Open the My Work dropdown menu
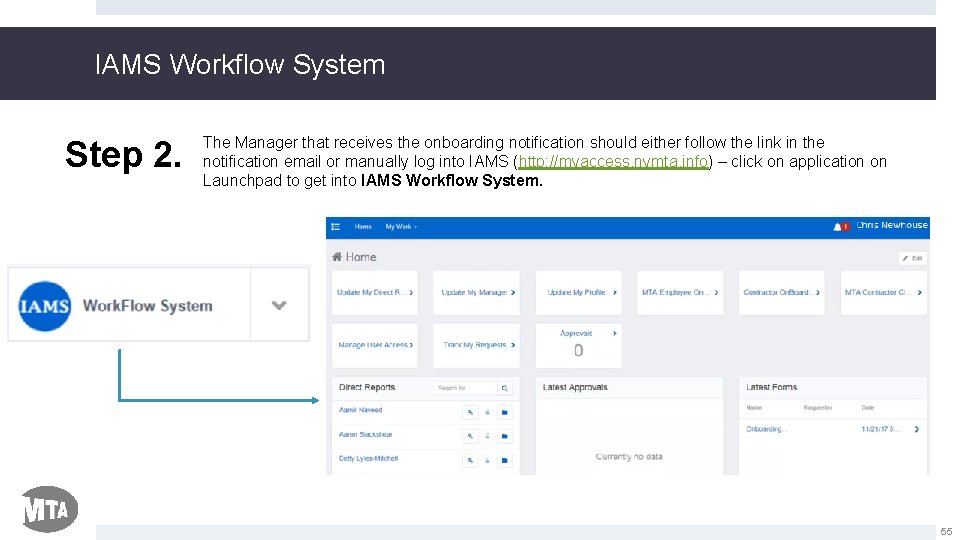 (401, 227)
